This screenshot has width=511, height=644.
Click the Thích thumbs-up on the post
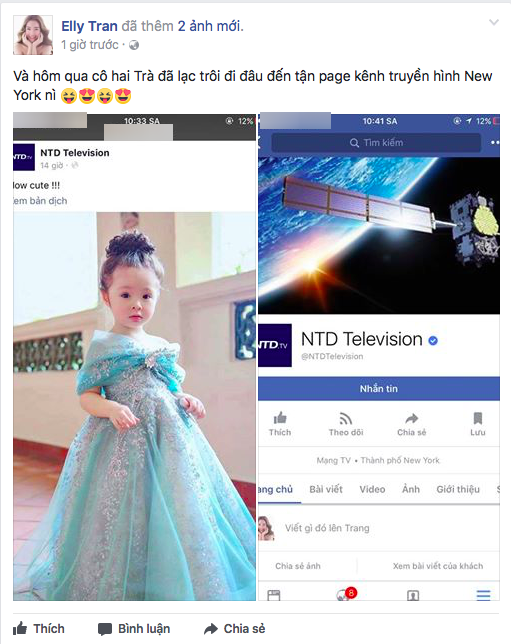(x=39, y=628)
